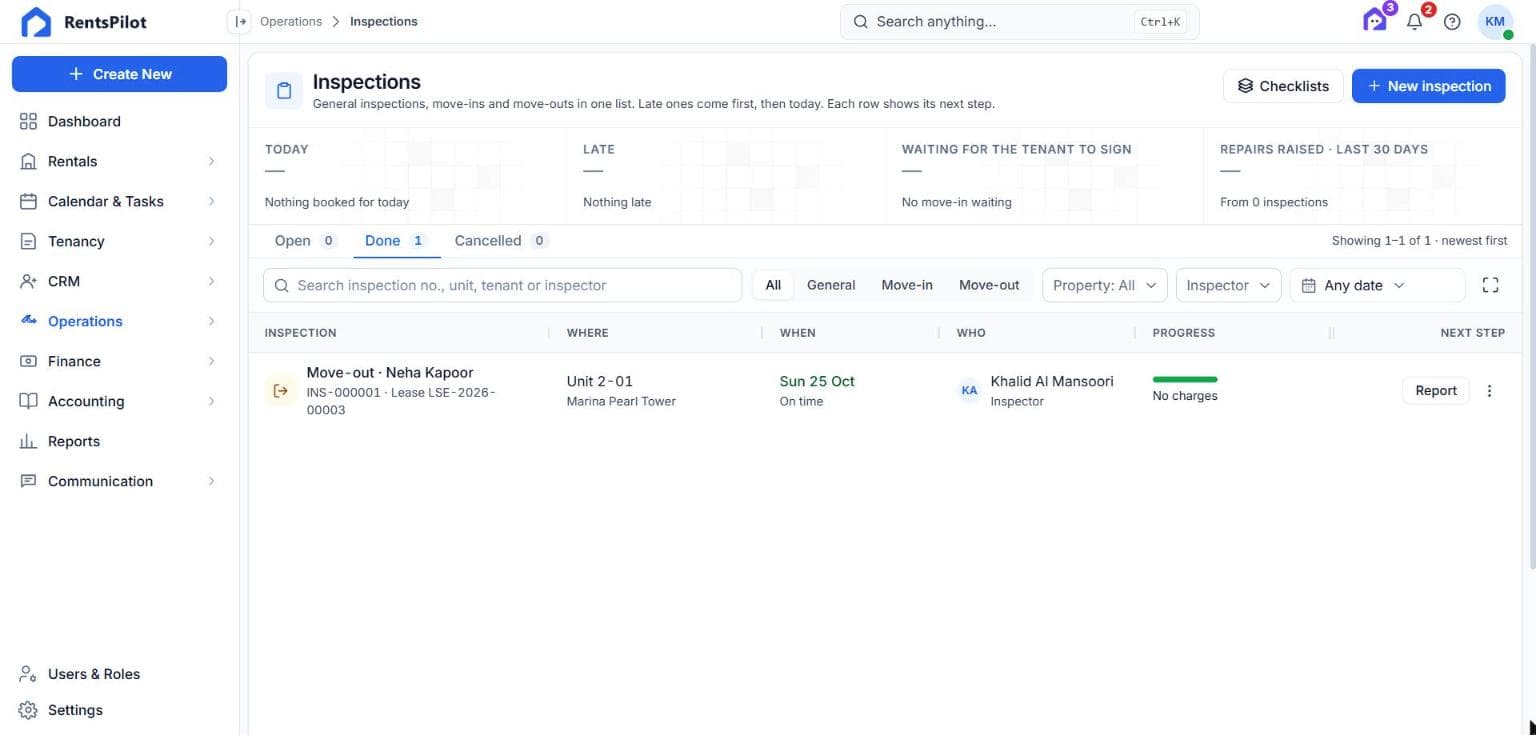The height and width of the screenshot is (735, 1536).
Task: Filter inspections by Move-out type
Action: coord(989,285)
